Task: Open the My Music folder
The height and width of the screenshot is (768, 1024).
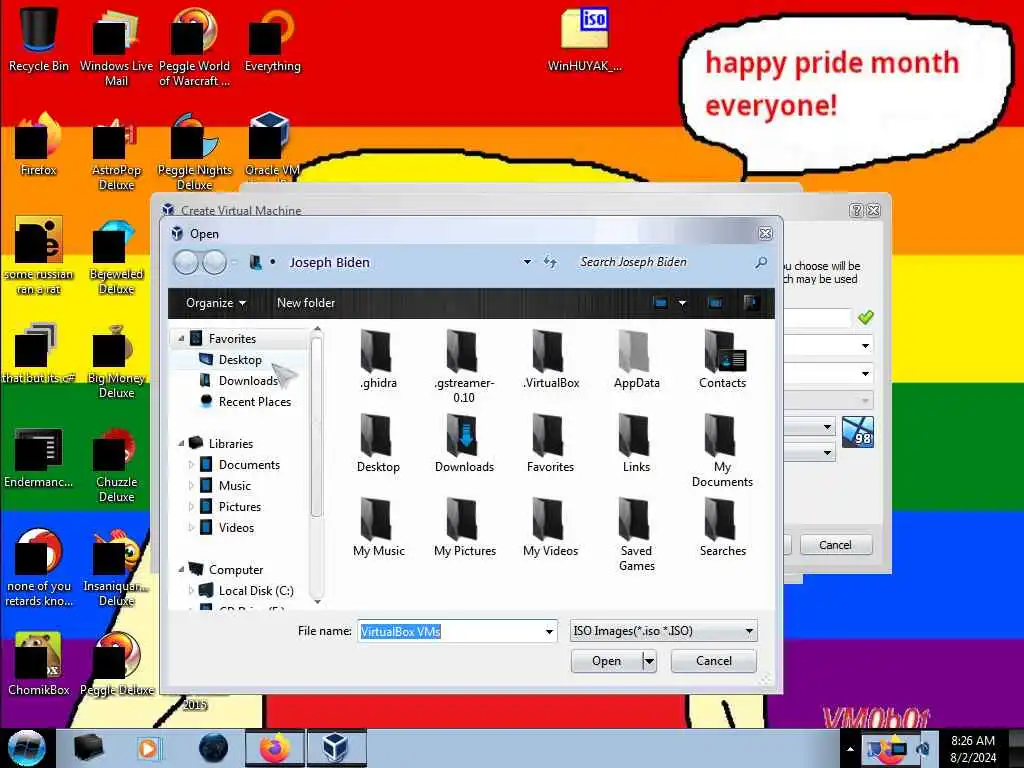Action: tap(378, 527)
